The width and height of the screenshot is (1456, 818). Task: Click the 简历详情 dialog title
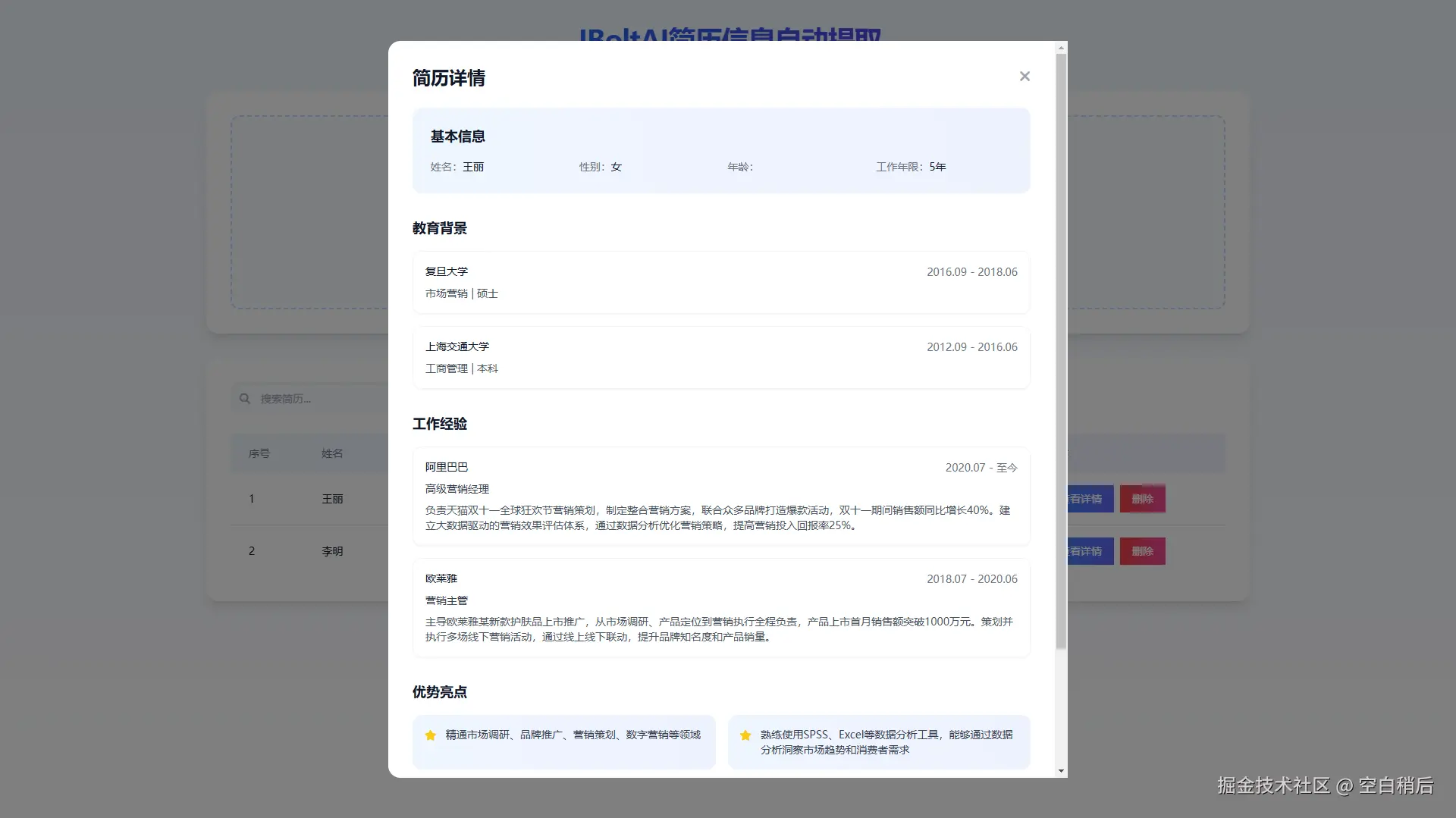pyautogui.click(x=449, y=78)
